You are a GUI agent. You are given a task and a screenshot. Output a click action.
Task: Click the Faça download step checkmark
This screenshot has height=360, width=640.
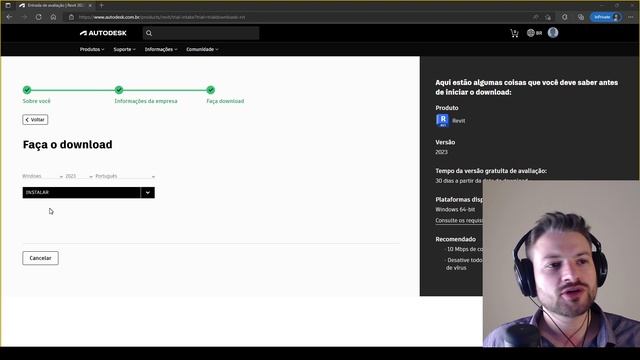point(211,90)
